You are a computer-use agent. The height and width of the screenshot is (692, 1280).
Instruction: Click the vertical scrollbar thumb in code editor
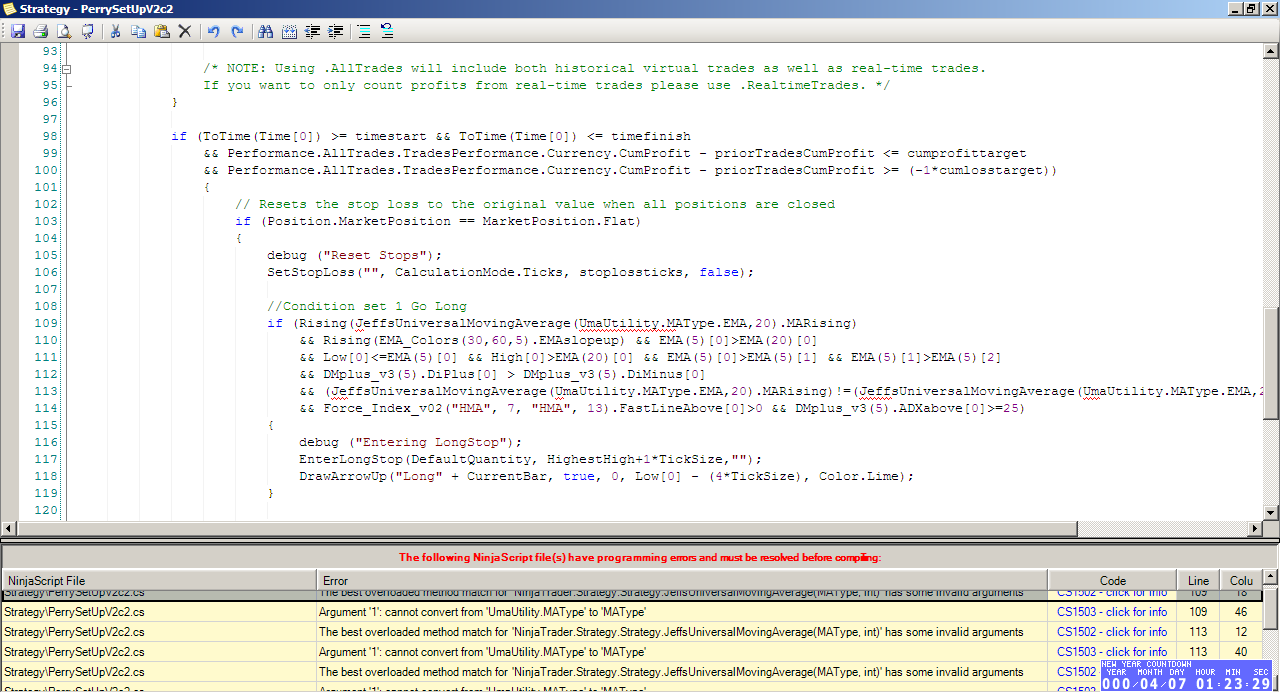click(x=1271, y=363)
